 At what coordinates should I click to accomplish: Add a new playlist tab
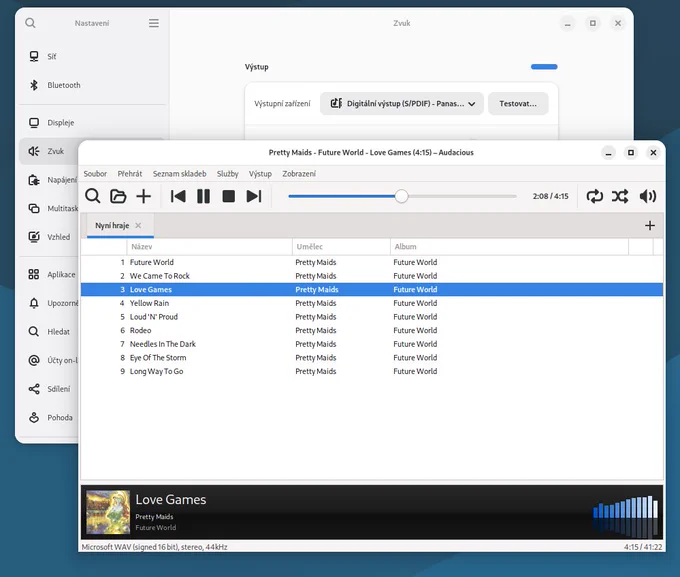coord(650,226)
